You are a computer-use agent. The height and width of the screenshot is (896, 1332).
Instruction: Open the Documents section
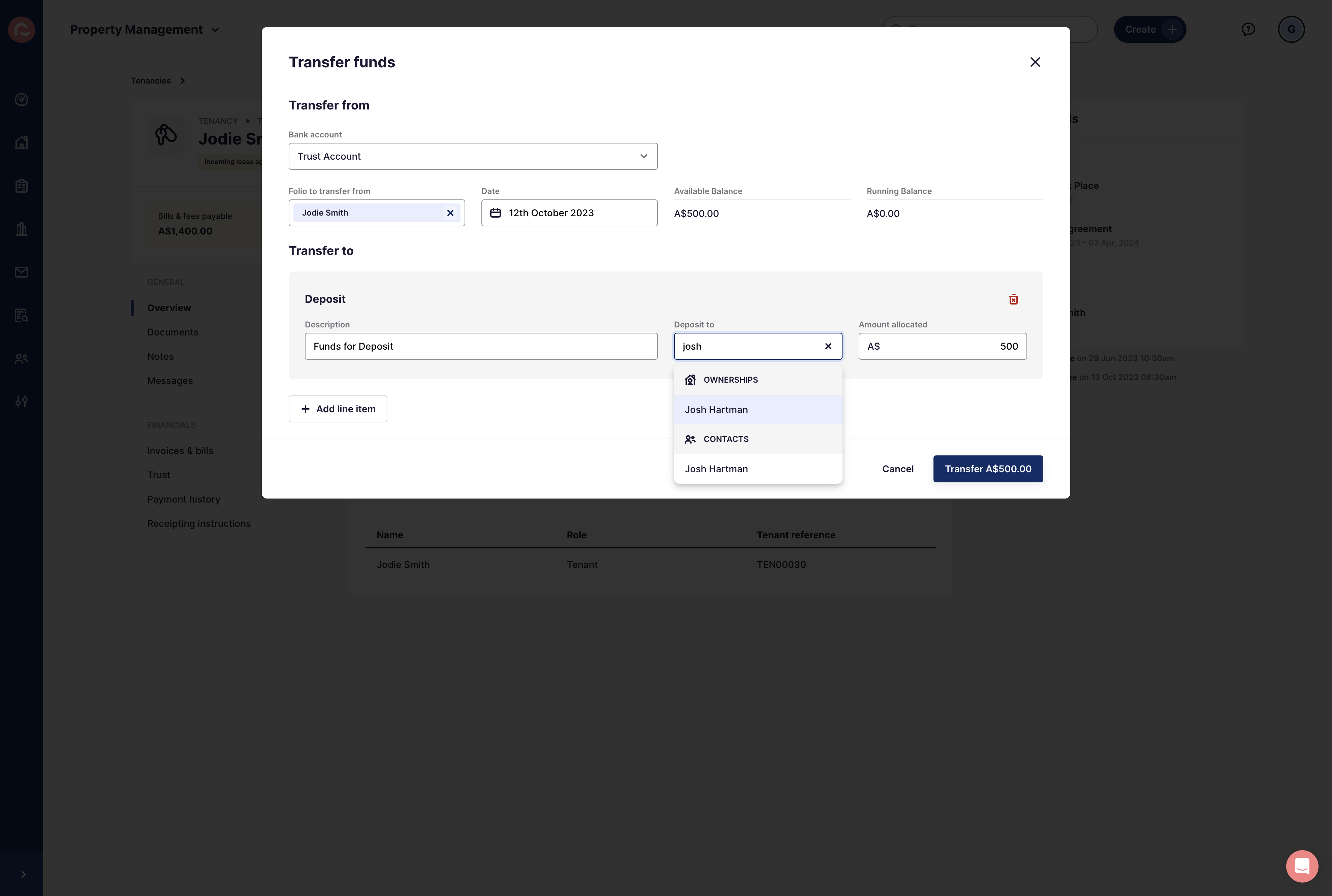coord(172,332)
